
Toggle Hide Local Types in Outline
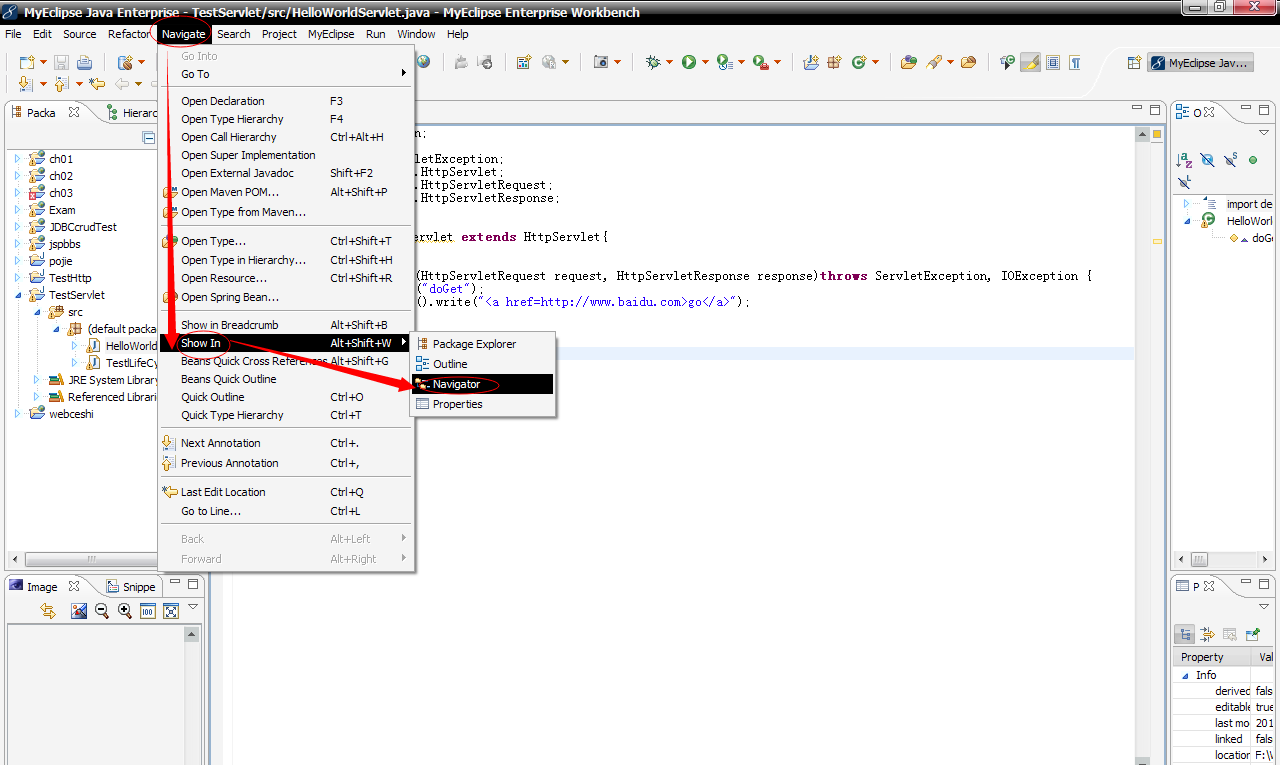click(x=1185, y=182)
